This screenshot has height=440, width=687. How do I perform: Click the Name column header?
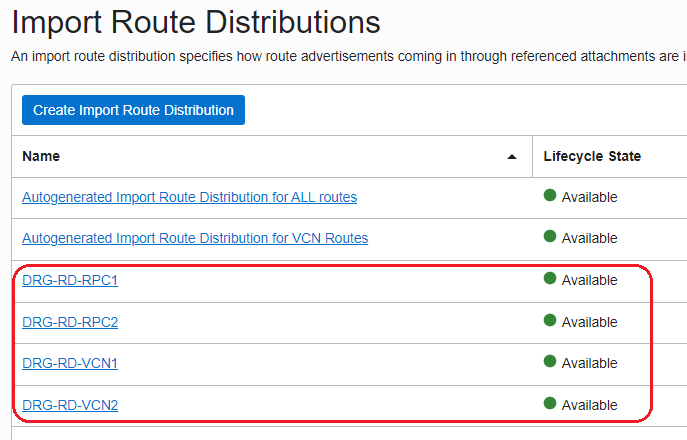[x=41, y=156]
